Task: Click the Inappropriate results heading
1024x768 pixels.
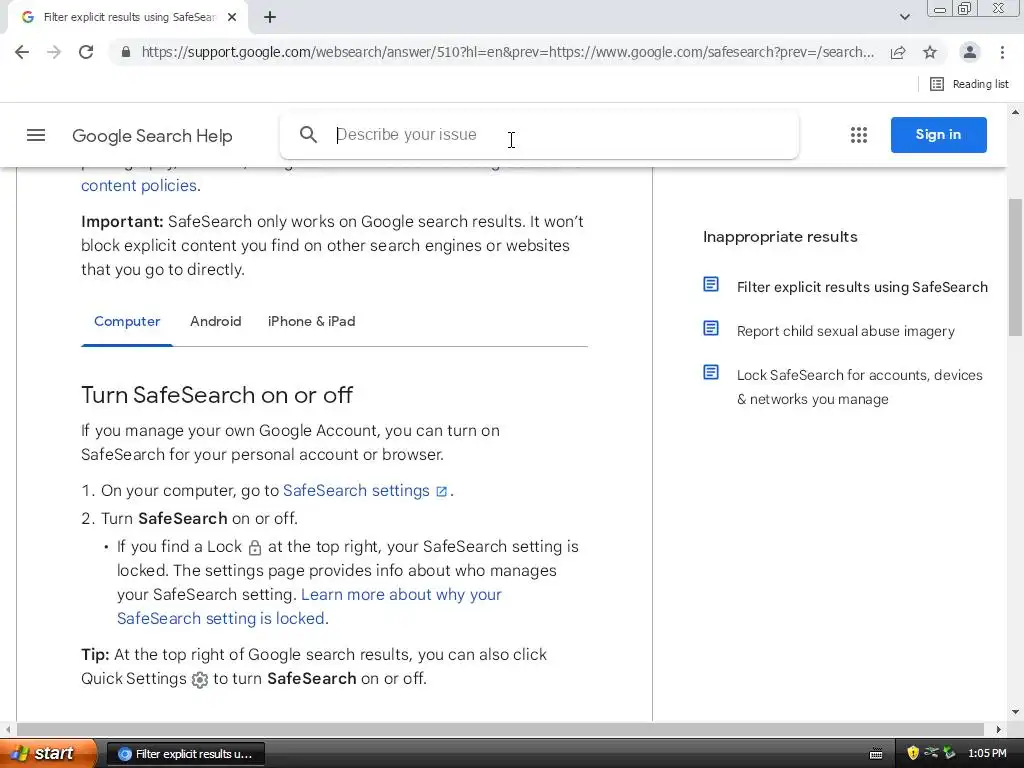Action: pyautogui.click(x=780, y=237)
